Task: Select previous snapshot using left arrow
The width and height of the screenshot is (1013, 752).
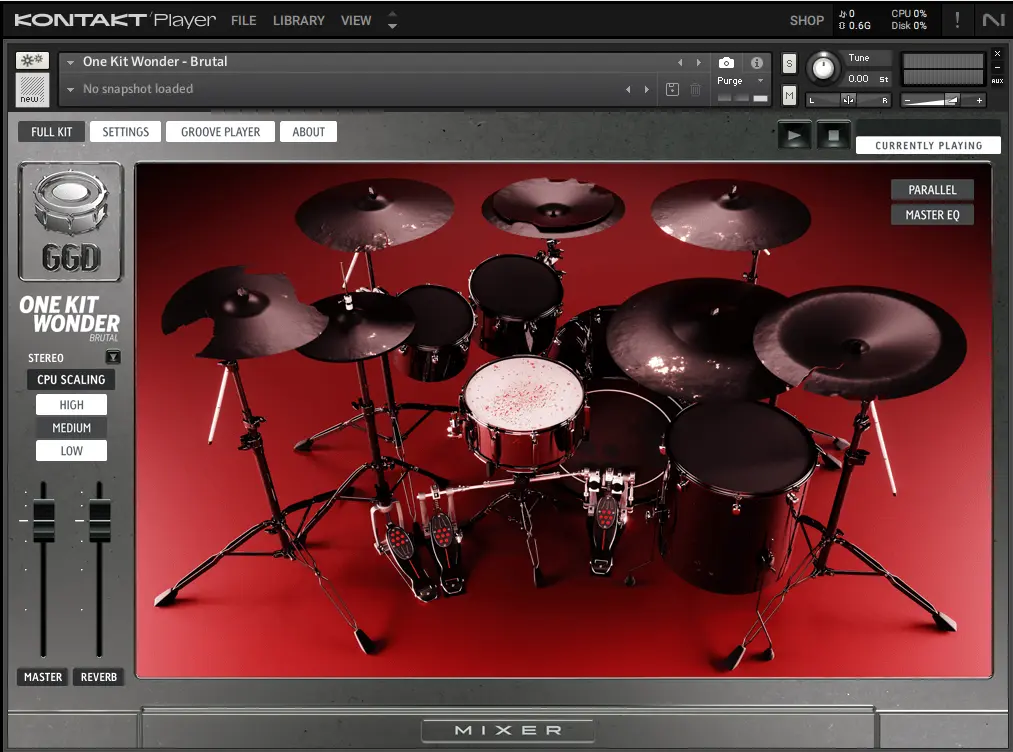Action: click(x=628, y=90)
